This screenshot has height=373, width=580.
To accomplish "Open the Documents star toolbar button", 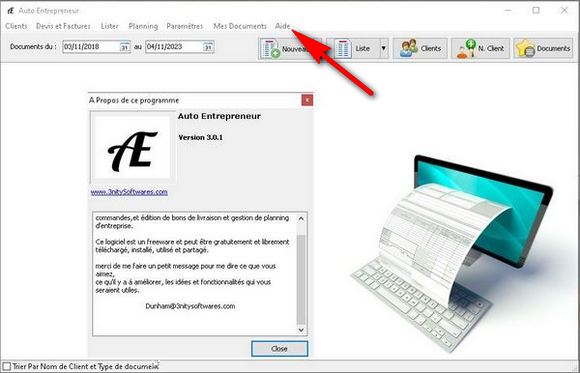I will click(x=543, y=48).
